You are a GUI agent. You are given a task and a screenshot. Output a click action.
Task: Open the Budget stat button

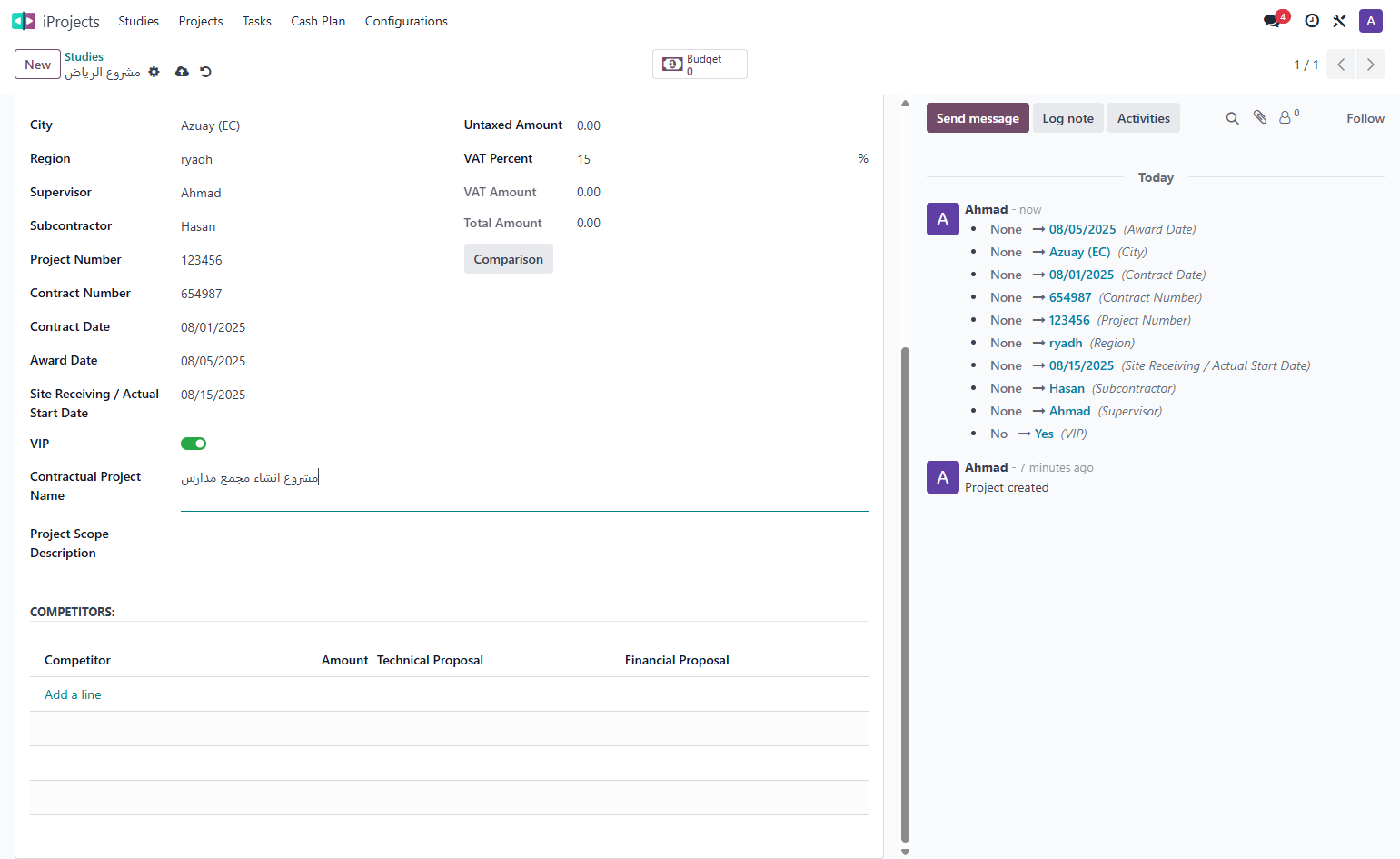tap(700, 65)
